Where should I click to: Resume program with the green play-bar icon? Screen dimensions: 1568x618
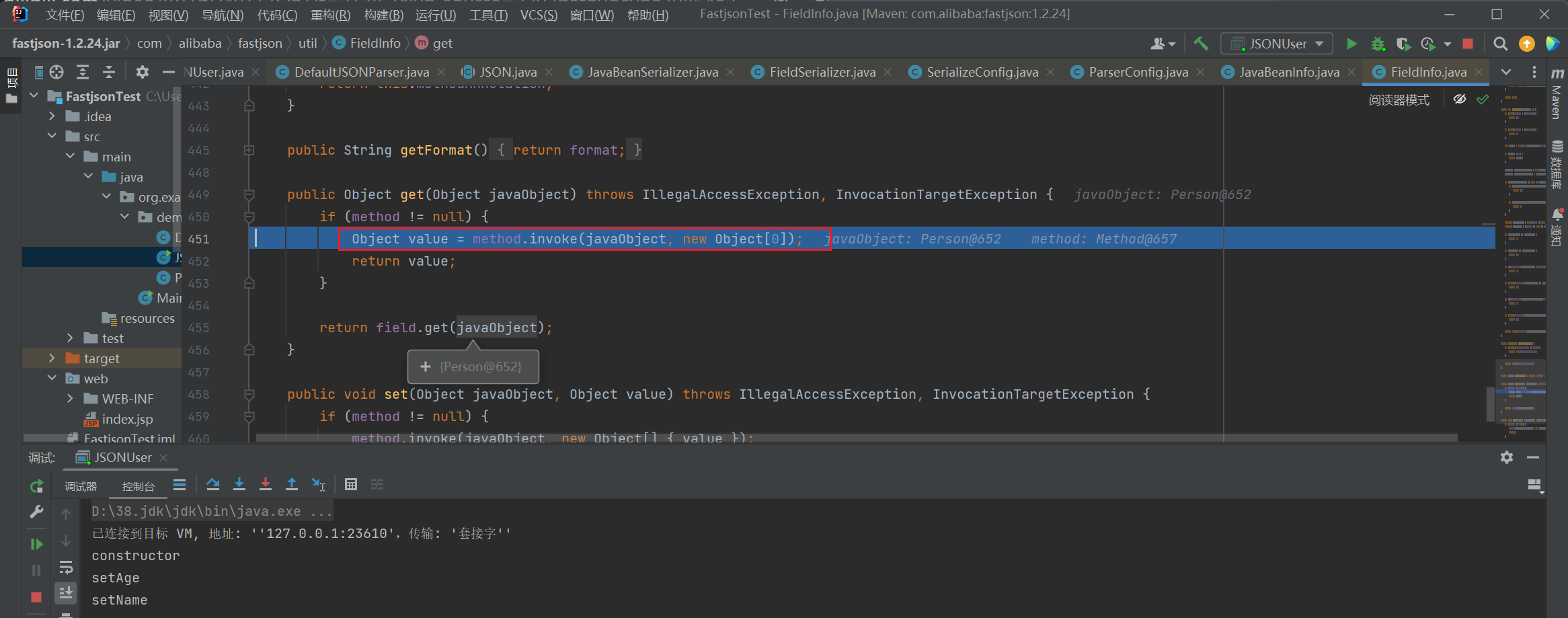tap(36, 544)
